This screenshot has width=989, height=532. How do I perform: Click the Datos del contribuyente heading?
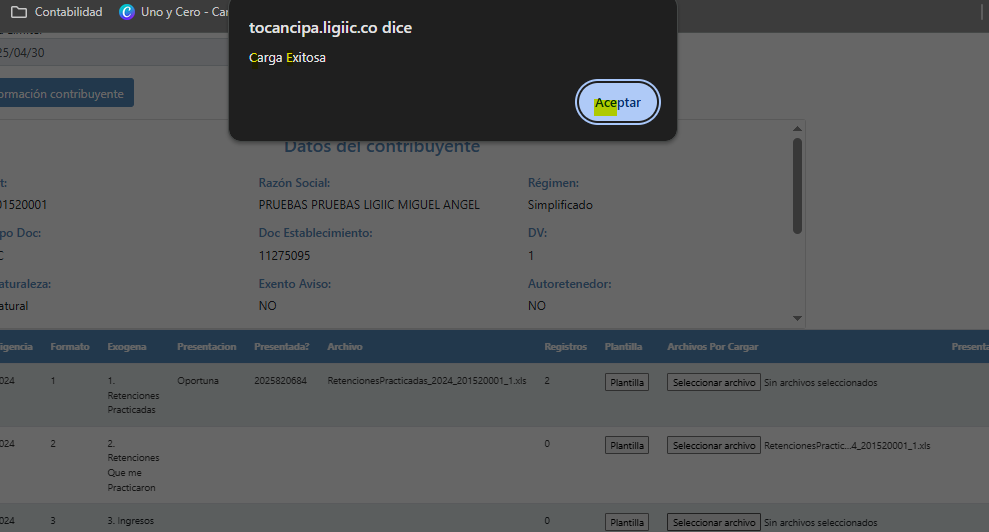pos(382,146)
